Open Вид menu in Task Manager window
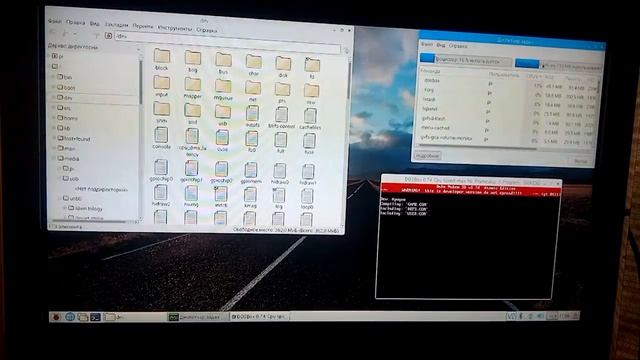Viewport: 640px width, 360px height. point(440,45)
